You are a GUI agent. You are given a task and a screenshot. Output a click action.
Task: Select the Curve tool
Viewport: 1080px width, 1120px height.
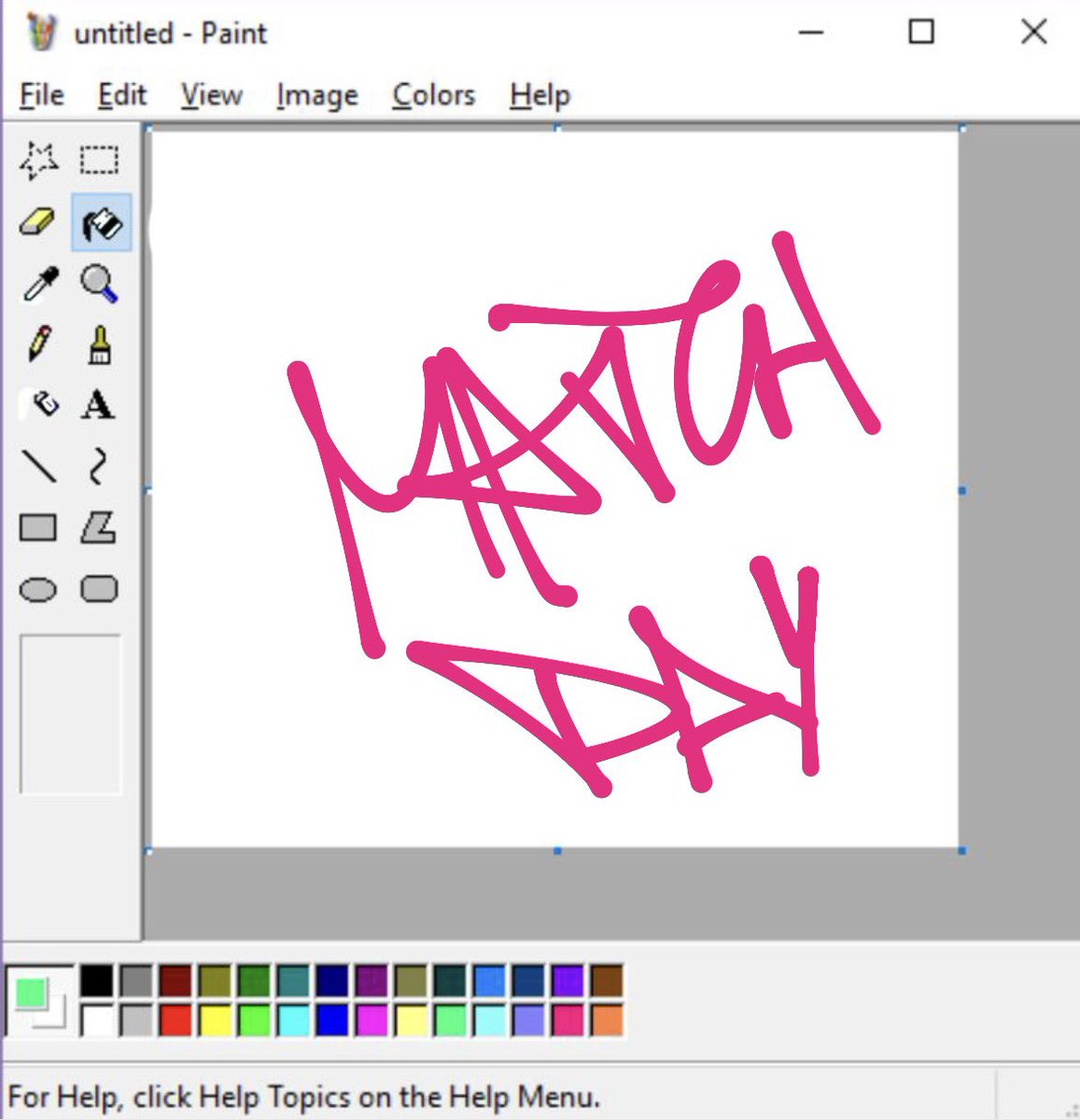pos(99,466)
